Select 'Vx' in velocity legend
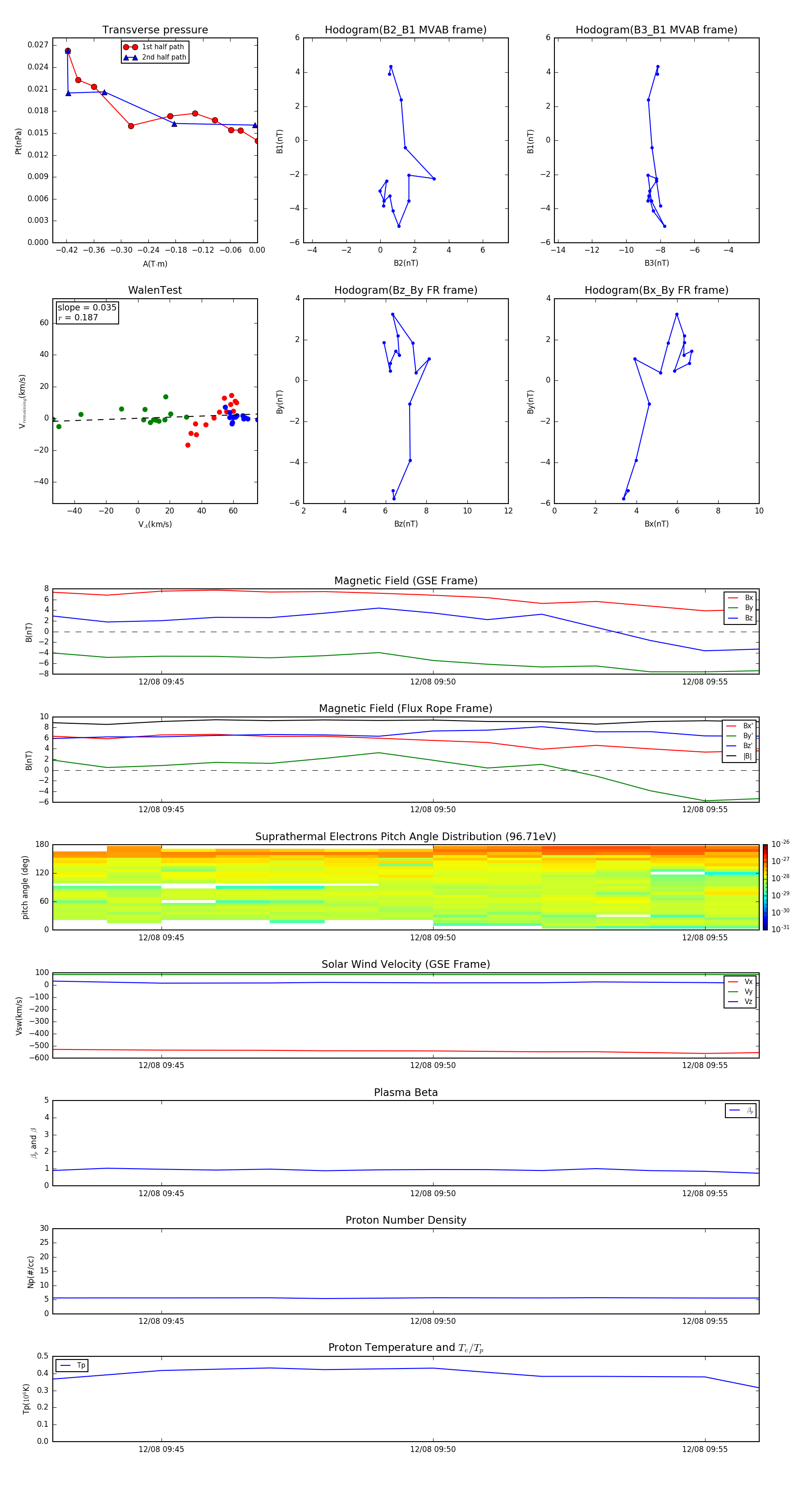 pos(740,981)
